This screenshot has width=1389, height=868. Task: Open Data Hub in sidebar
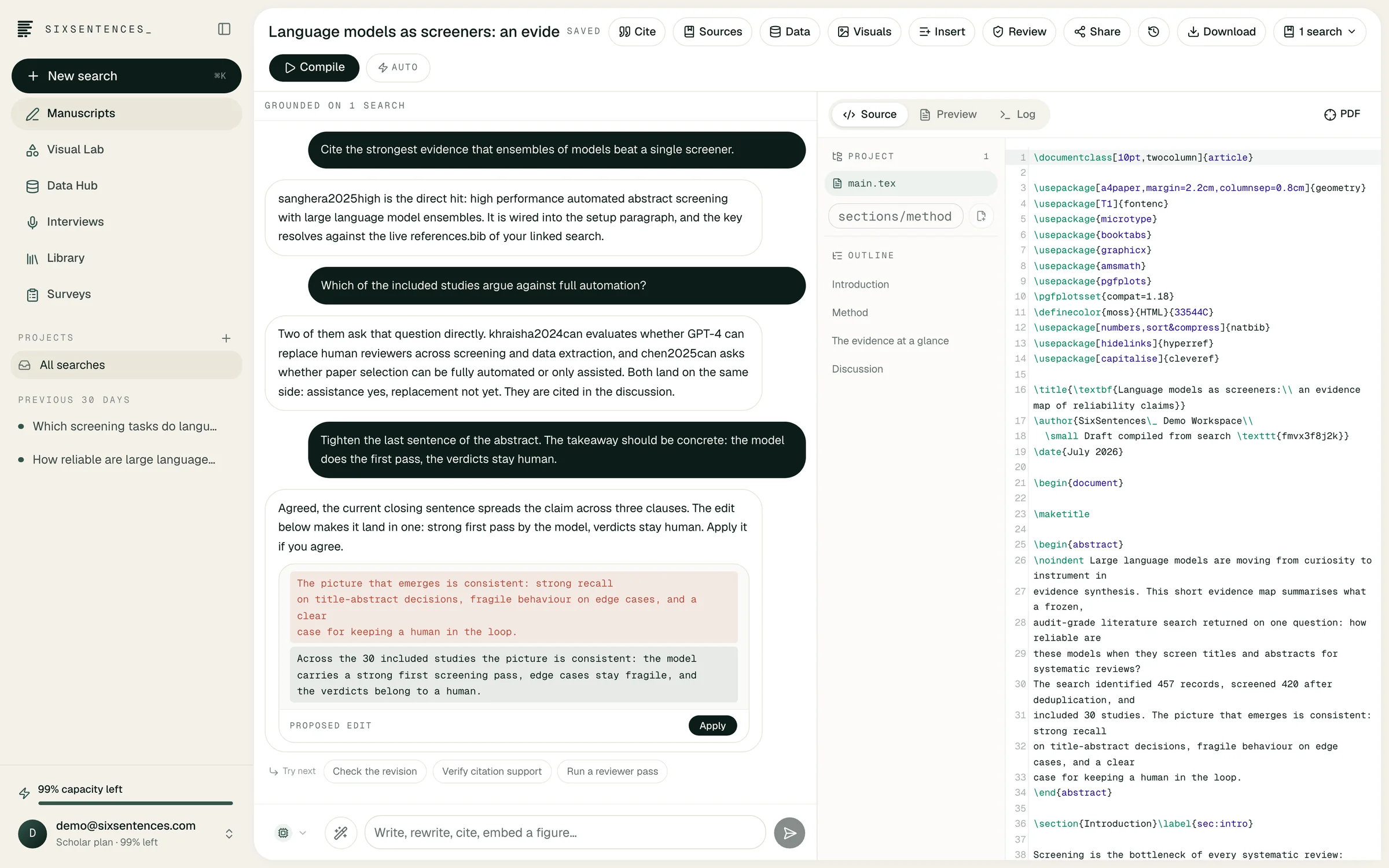coord(126,186)
